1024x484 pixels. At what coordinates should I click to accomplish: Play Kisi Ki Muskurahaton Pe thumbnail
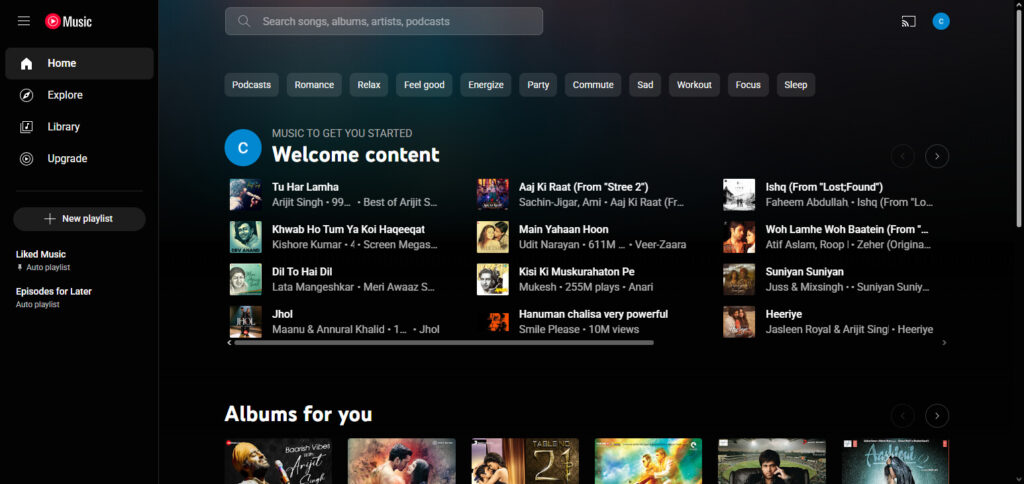coord(492,280)
